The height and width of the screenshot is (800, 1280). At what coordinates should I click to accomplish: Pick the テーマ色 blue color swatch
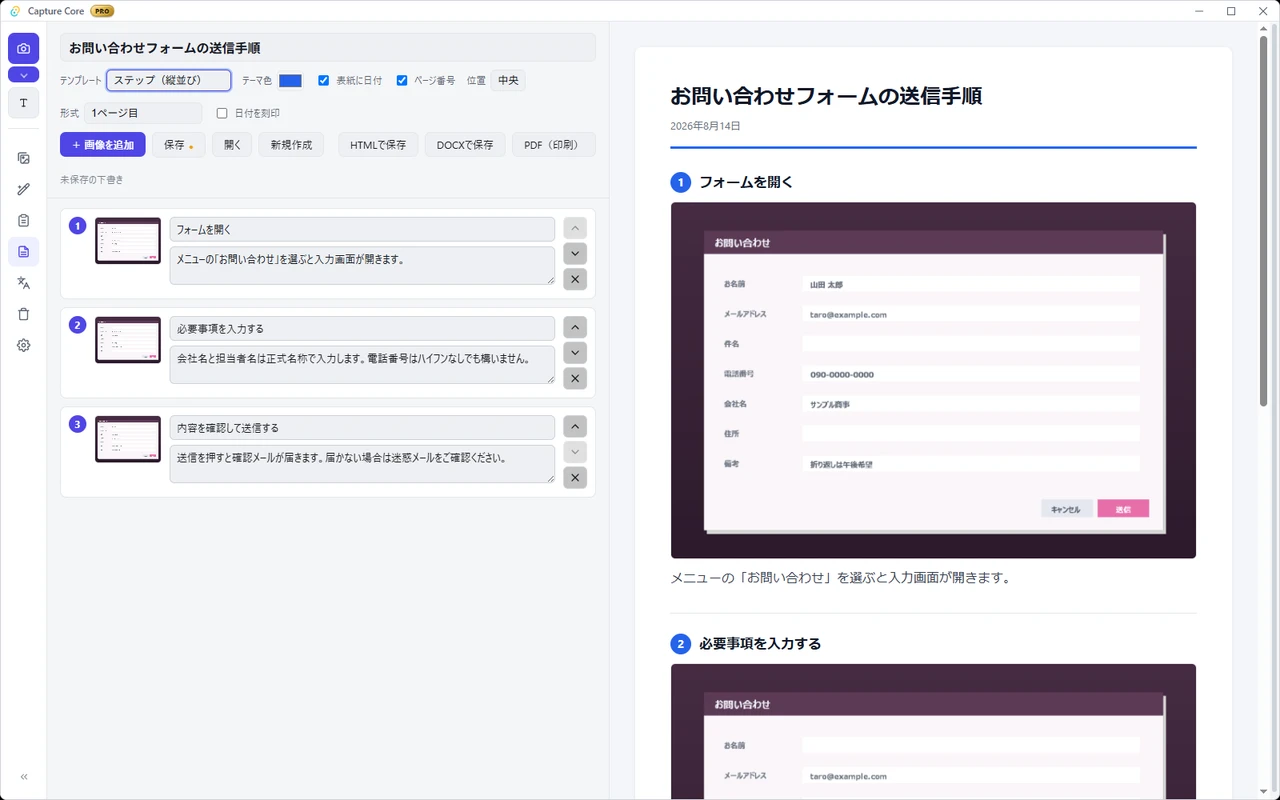(x=290, y=81)
